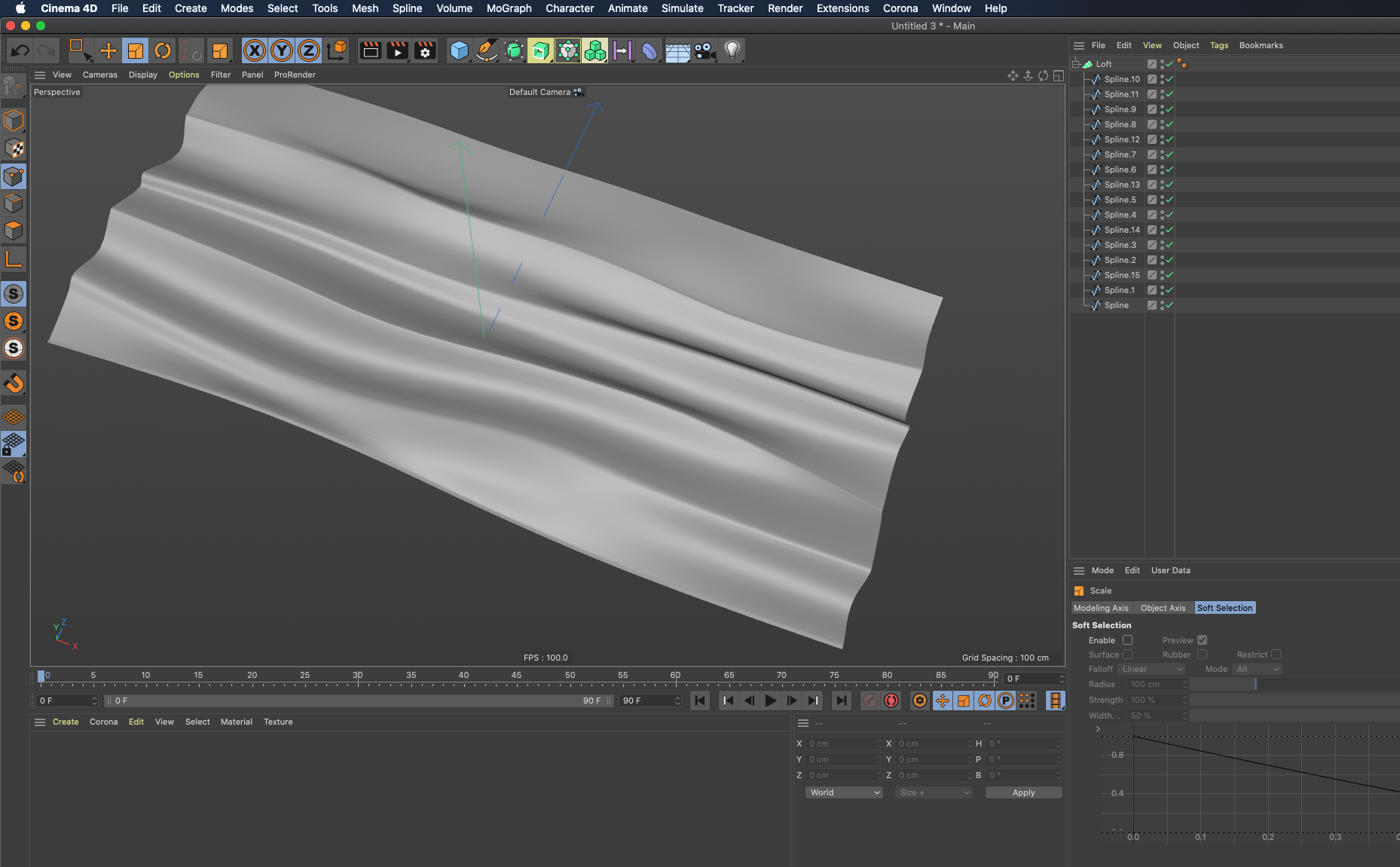Go to the start of animation
Screen dimensions: 1400x867
[x=700, y=701]
